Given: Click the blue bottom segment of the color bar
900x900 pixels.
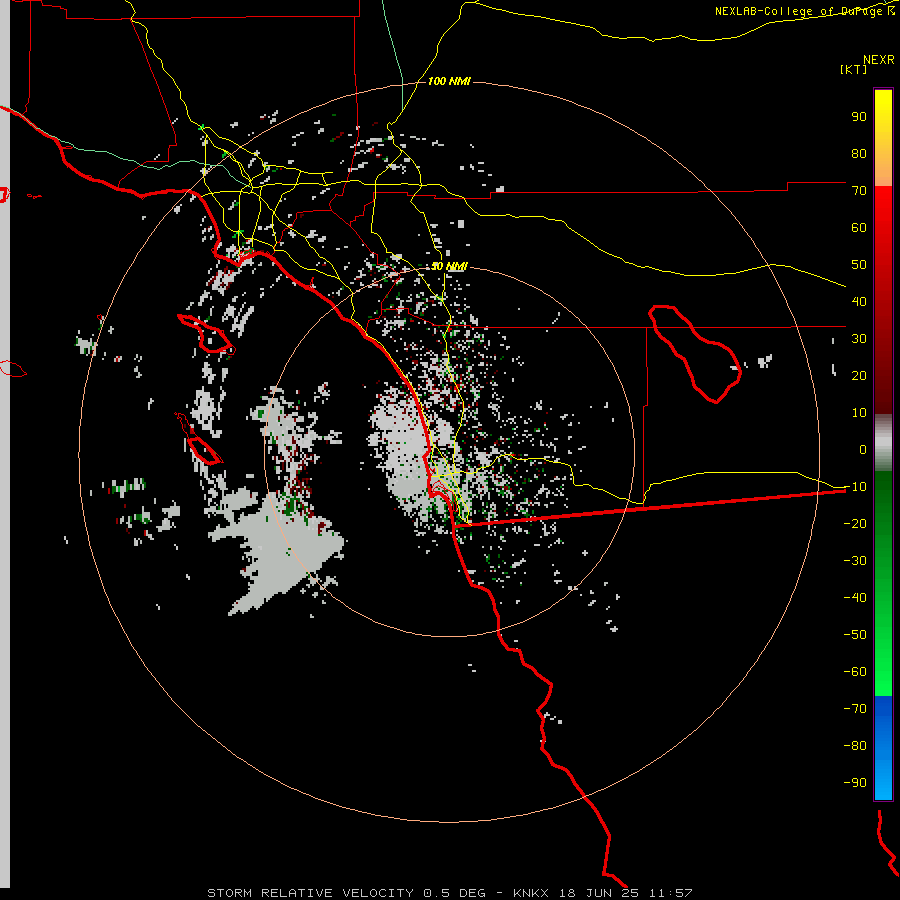Looking at the screenshot, I should (883, 748).
